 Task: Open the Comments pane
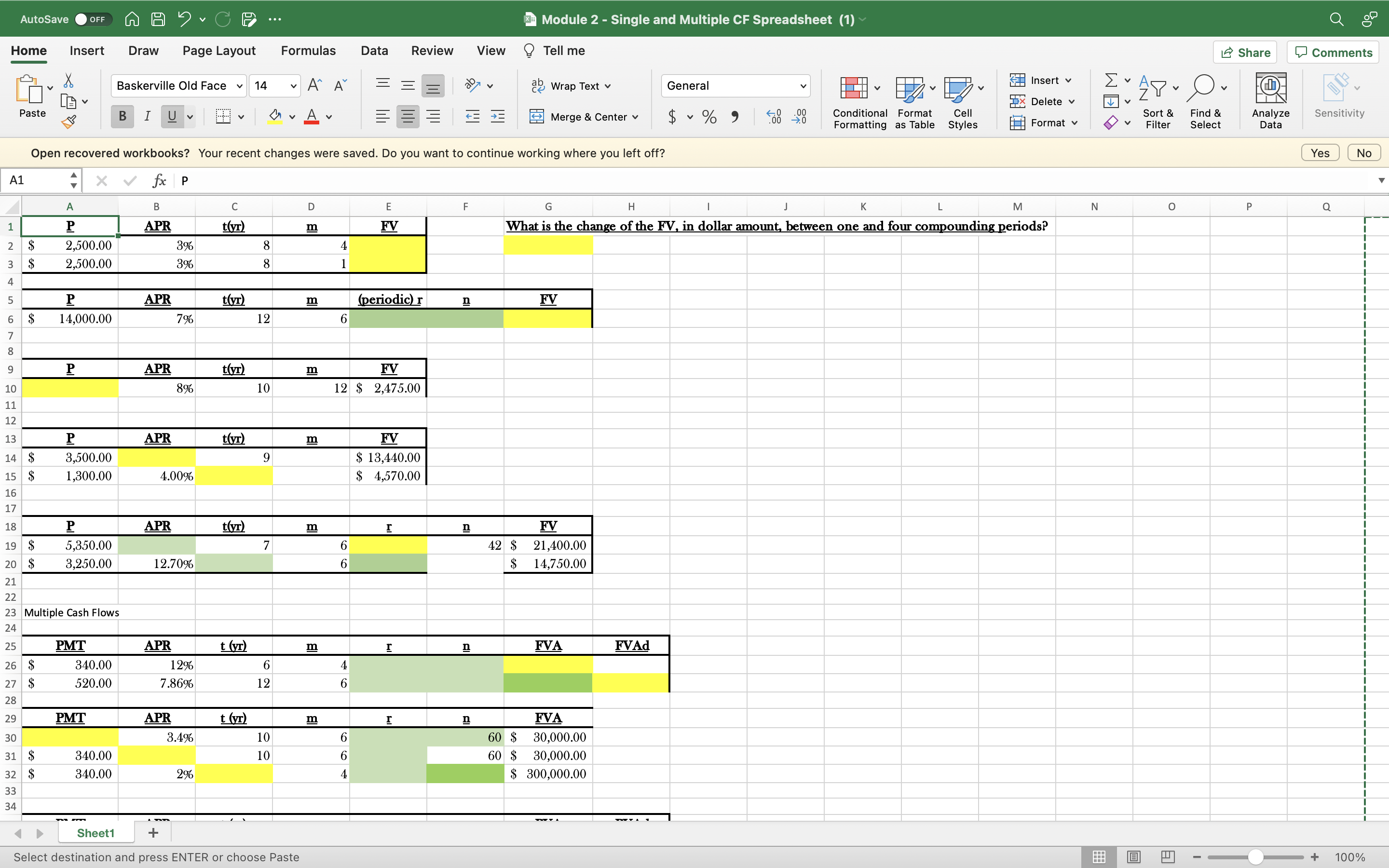(x=1332, y=52)
